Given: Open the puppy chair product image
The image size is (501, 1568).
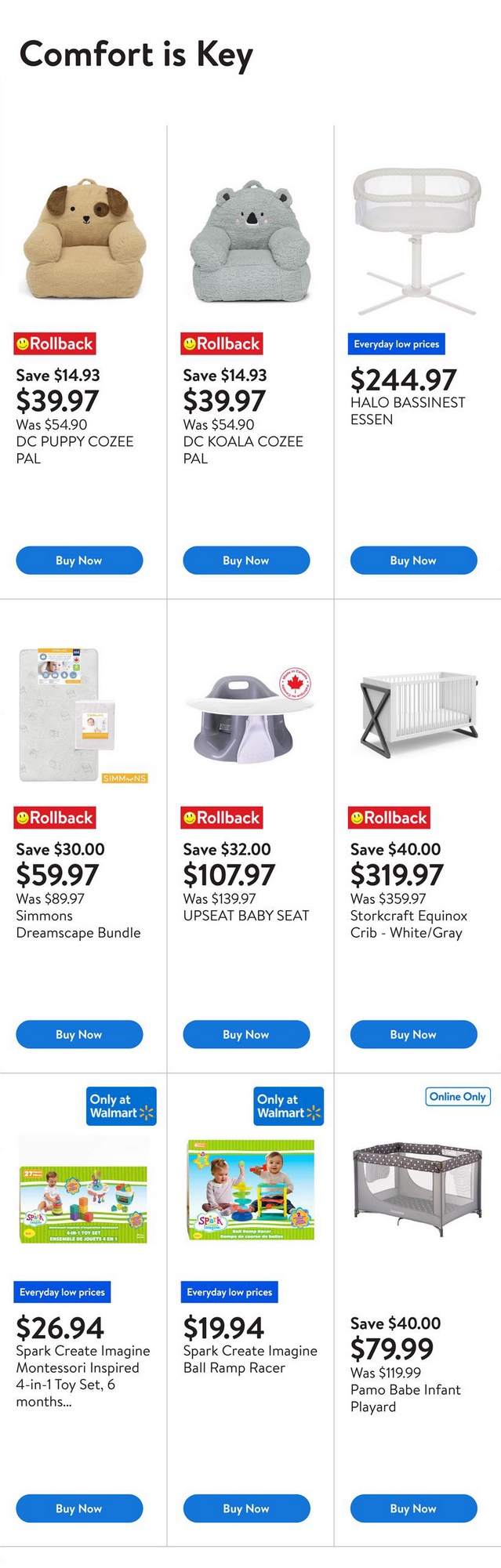Looking at the screenshot, I should click(x=83, y=243).
